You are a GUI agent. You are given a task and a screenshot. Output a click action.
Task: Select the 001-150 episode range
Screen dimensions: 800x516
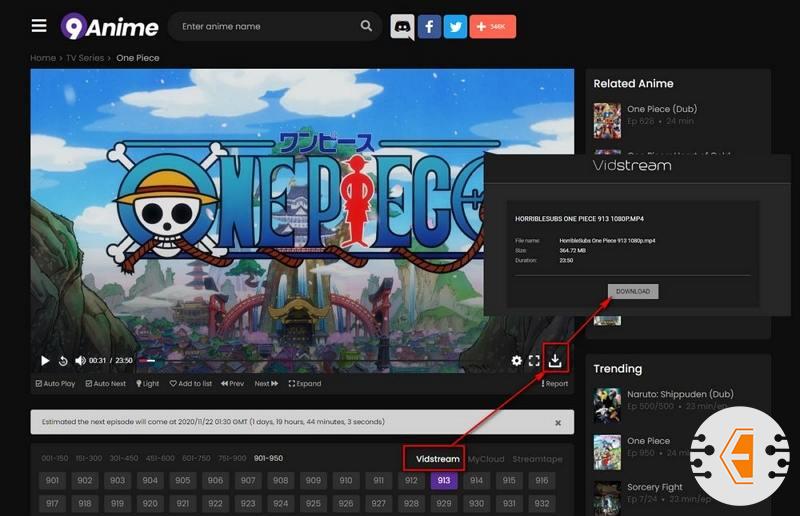pos(54,459)
